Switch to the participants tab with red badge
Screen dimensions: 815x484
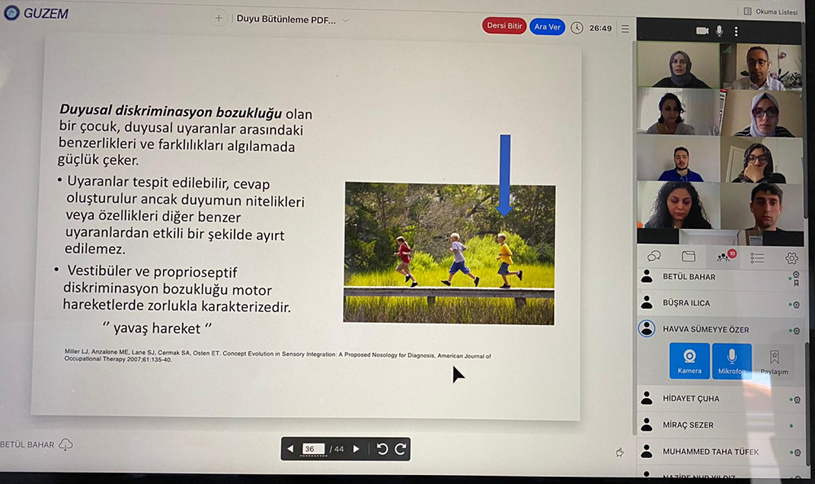pyautogui.click(x=725, y=256)
